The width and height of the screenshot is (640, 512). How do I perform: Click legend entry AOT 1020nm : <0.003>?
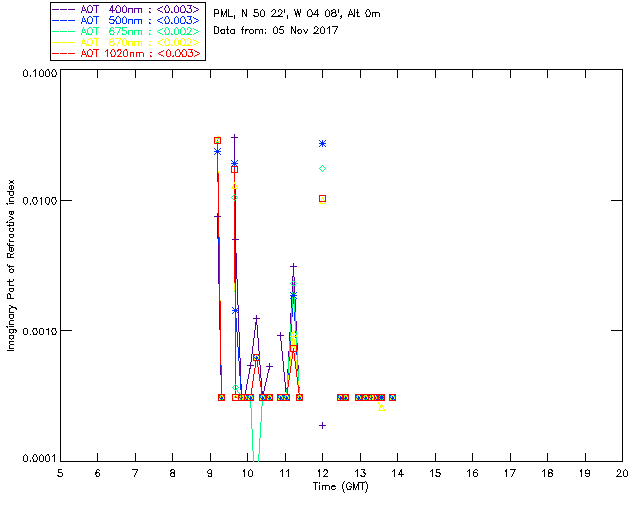[127, 53]
